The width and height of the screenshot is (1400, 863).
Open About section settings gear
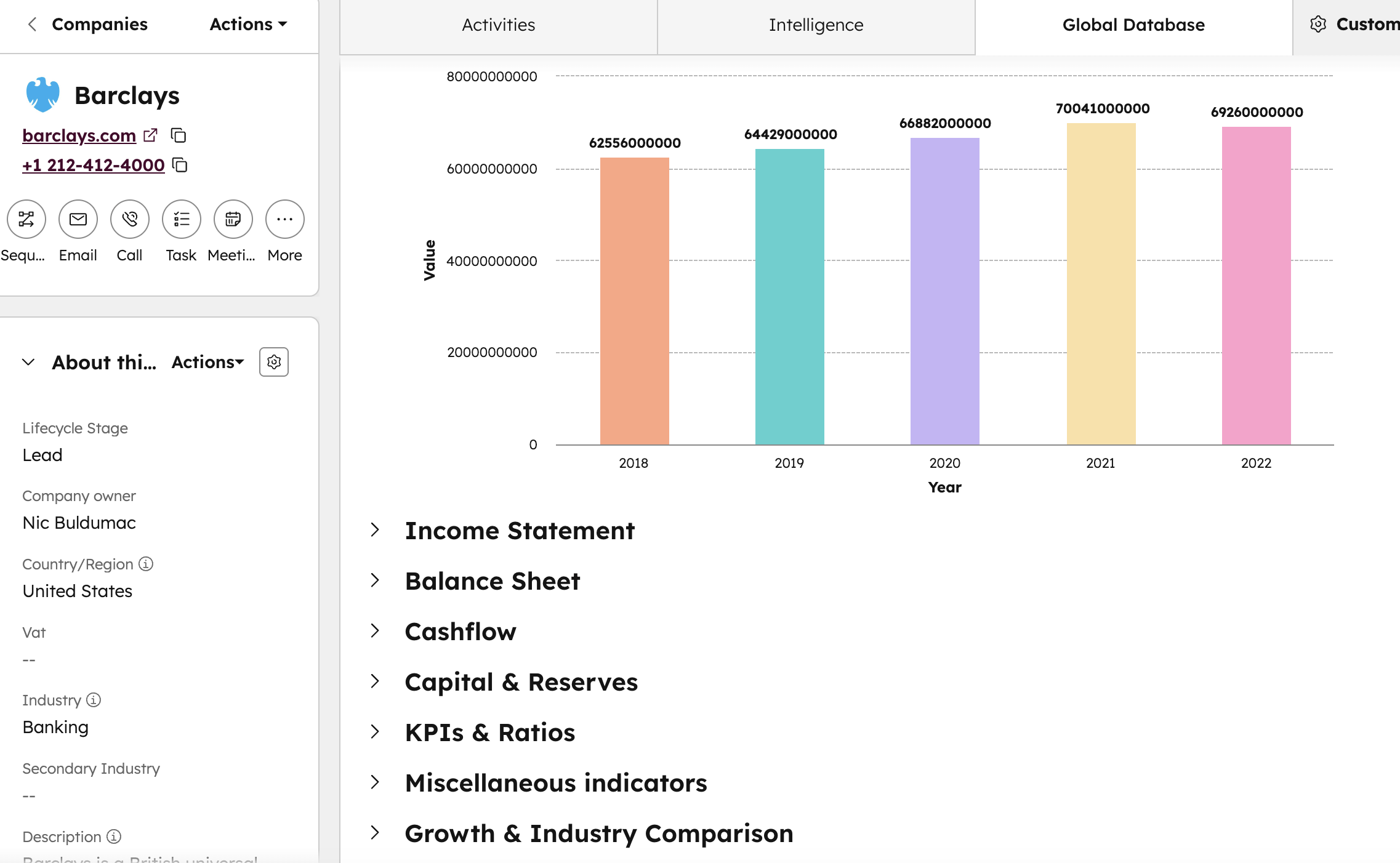click(274, 362)
